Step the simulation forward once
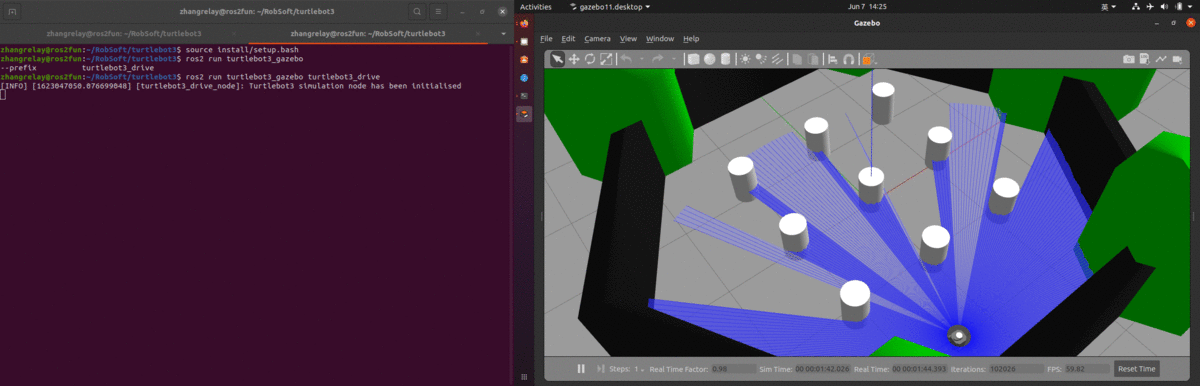Image resolution: width=1200 pixels, height=386 pixels. (x=601, y=369)
